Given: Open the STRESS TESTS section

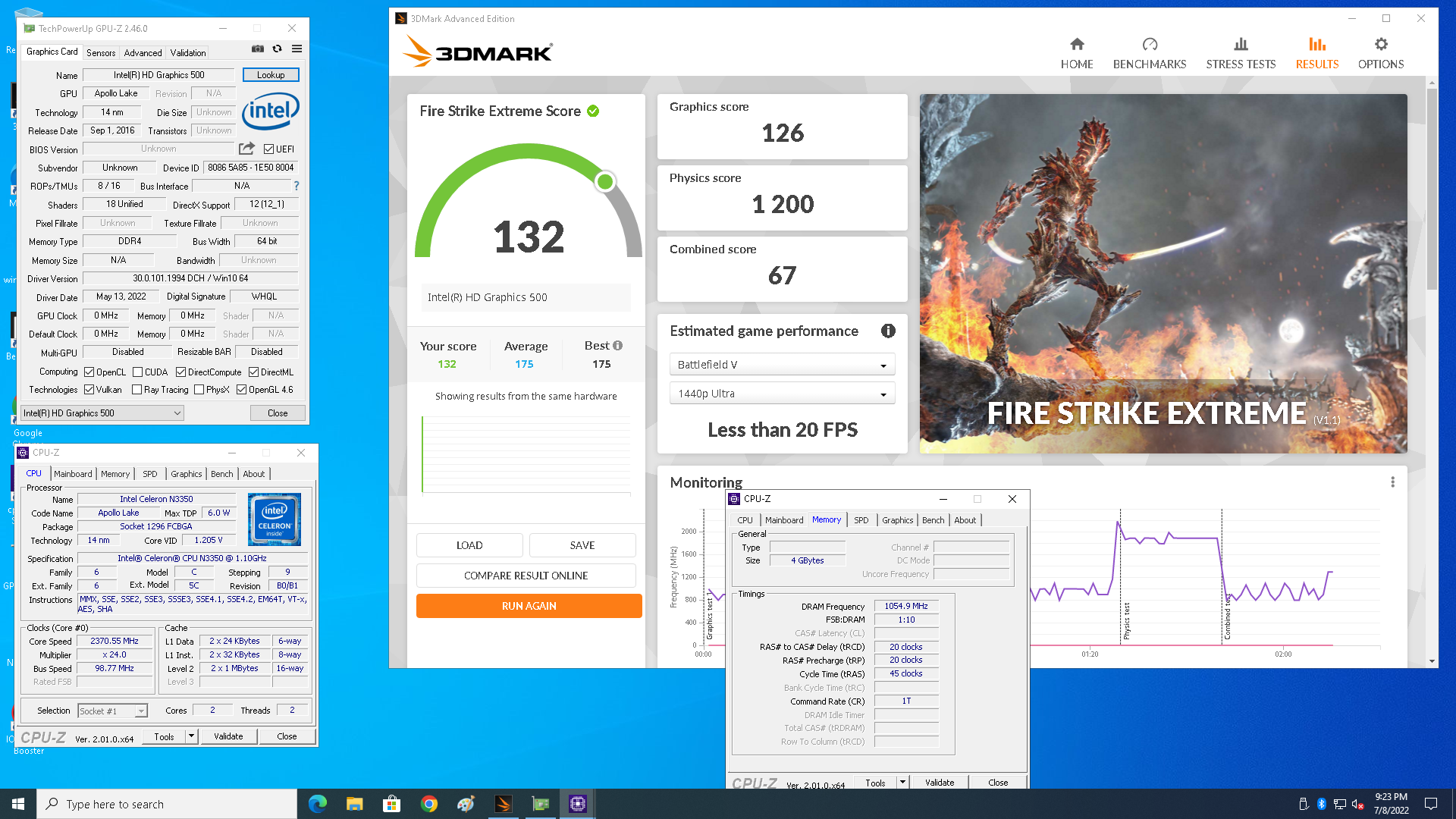Looking at the screenshot, I should [x=1241, y=53].
